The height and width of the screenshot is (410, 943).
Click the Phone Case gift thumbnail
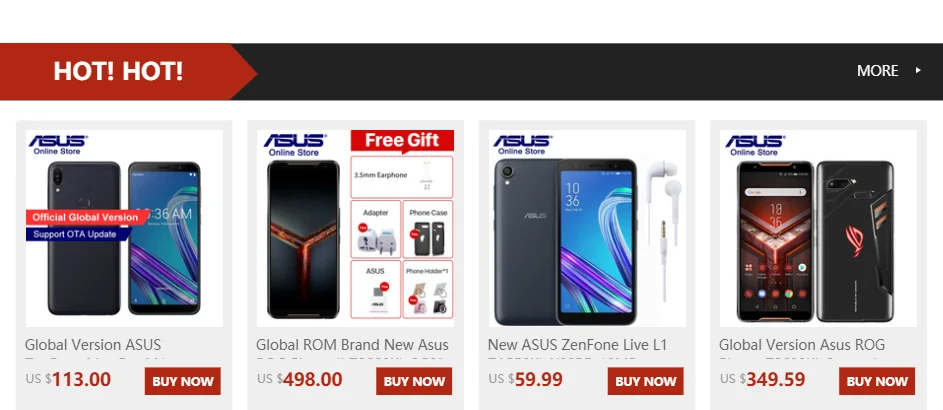click(428, 229)
